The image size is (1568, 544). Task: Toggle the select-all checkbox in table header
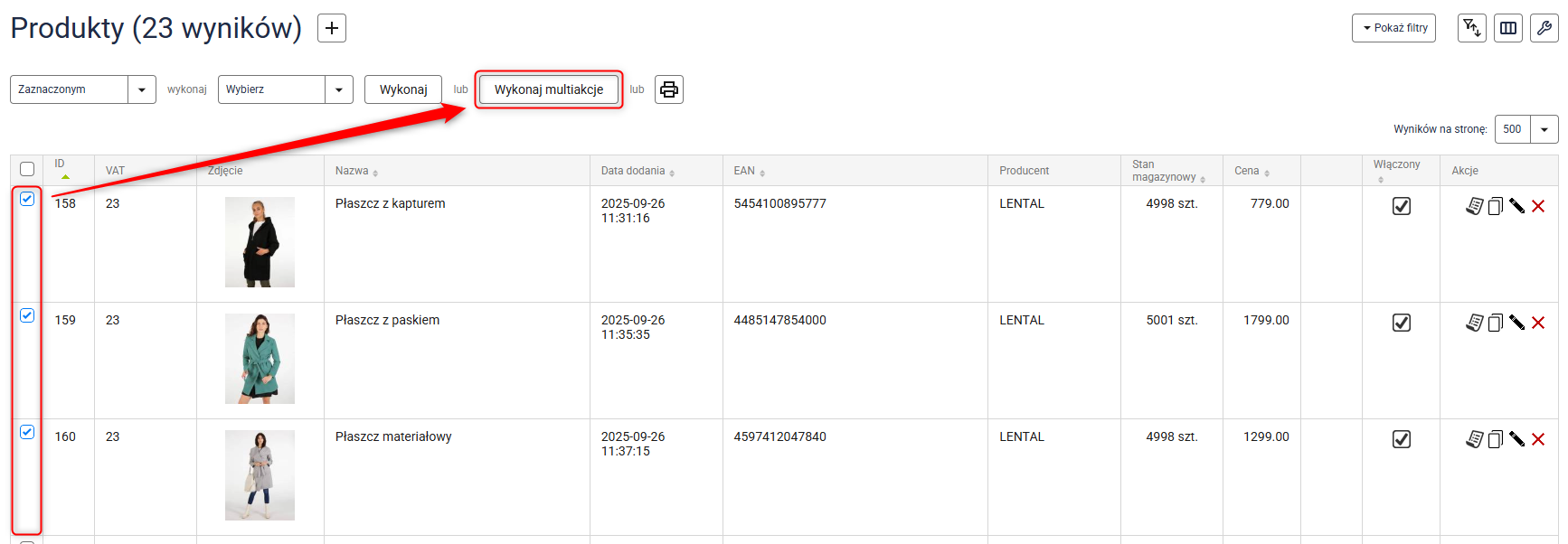coord(27,169)
